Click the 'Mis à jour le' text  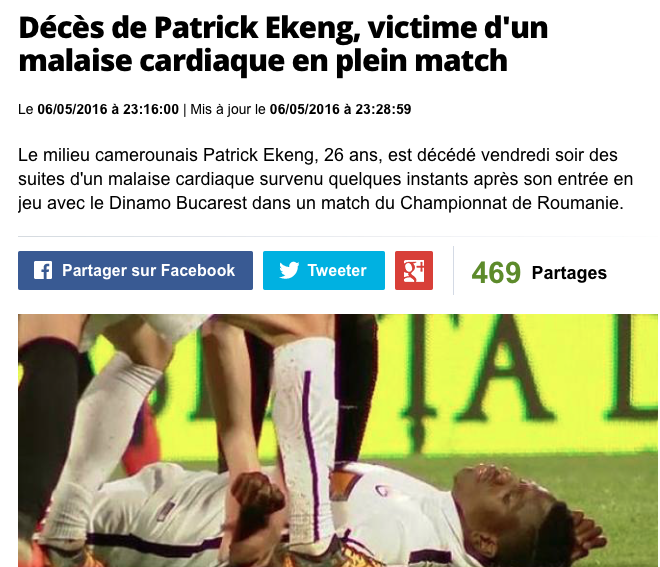(x=228, y=109)
